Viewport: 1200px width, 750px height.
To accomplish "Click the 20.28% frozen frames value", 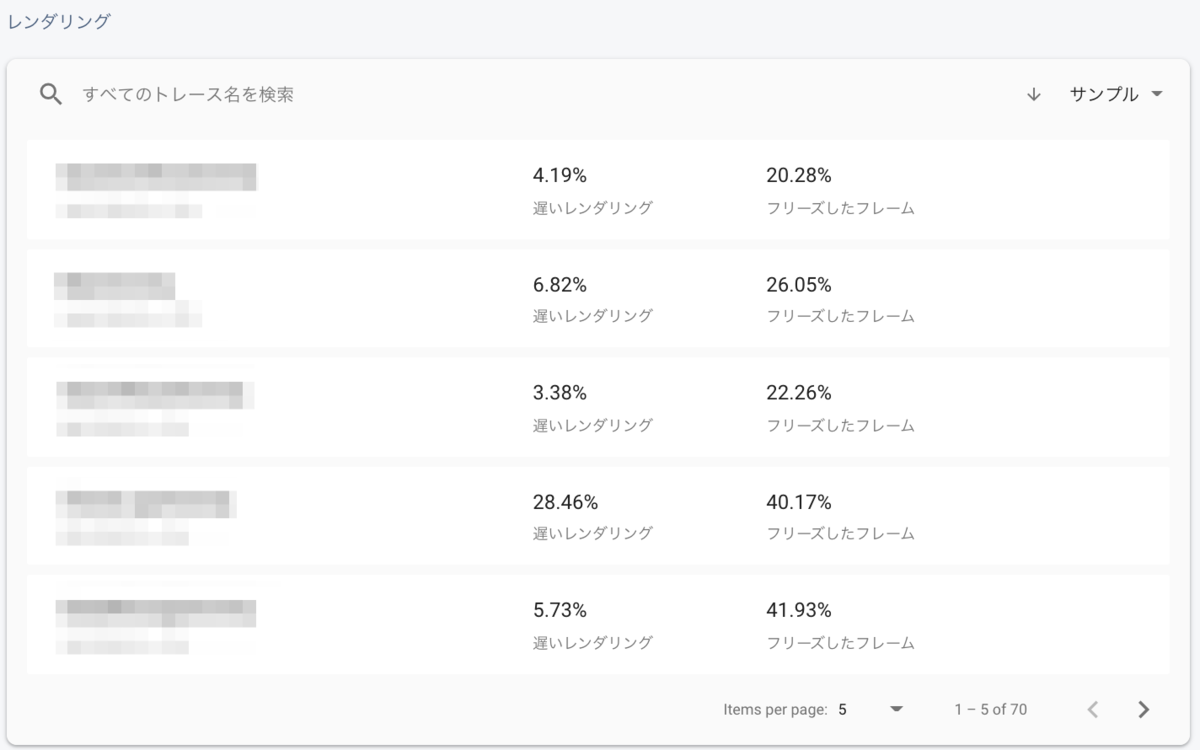I will 799,176.
